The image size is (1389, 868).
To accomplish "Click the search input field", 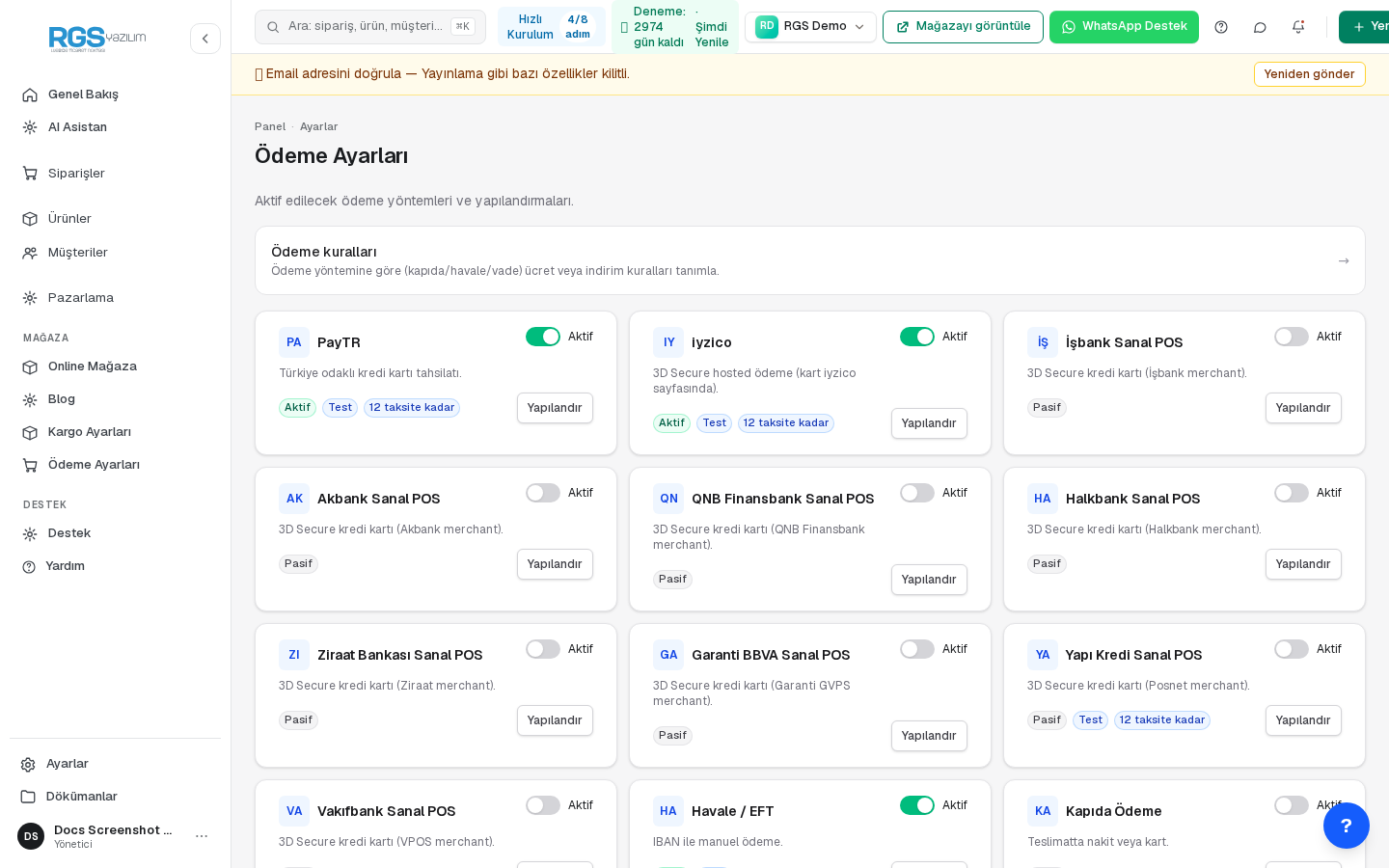I will (370, 27).
